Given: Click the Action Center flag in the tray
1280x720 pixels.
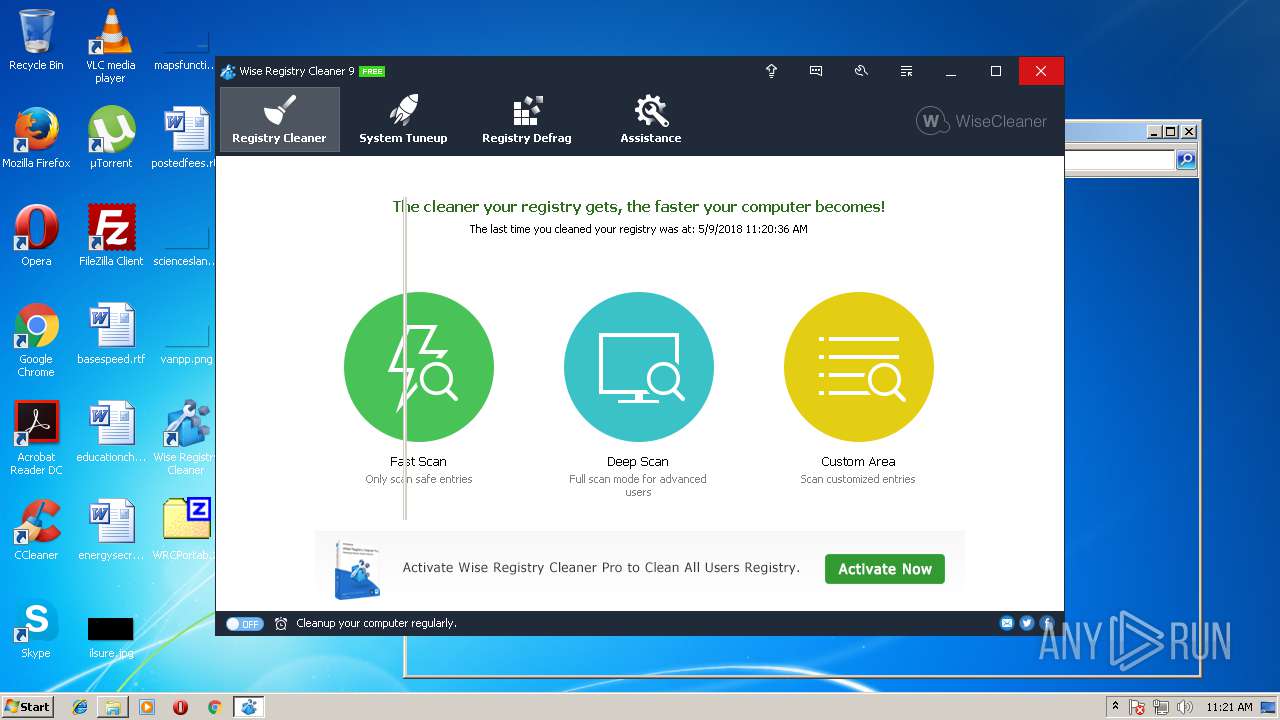Looking at the screenshot, I should pos(1137,707).
